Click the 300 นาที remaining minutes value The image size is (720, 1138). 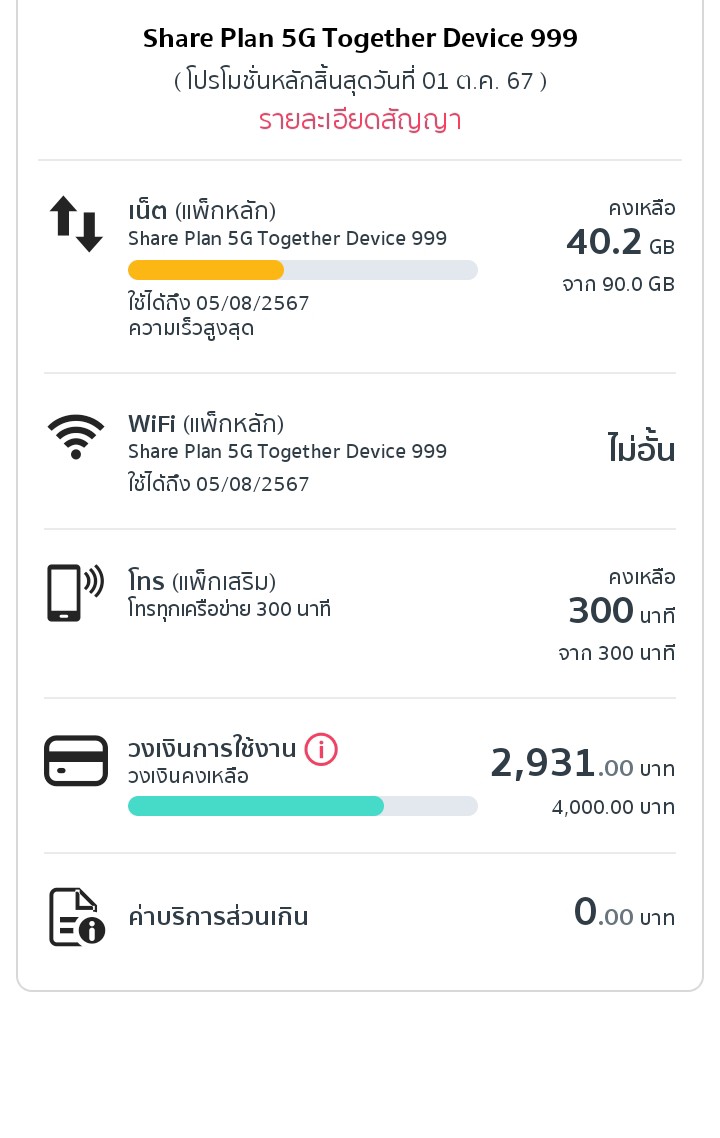(x=621, y=611)
